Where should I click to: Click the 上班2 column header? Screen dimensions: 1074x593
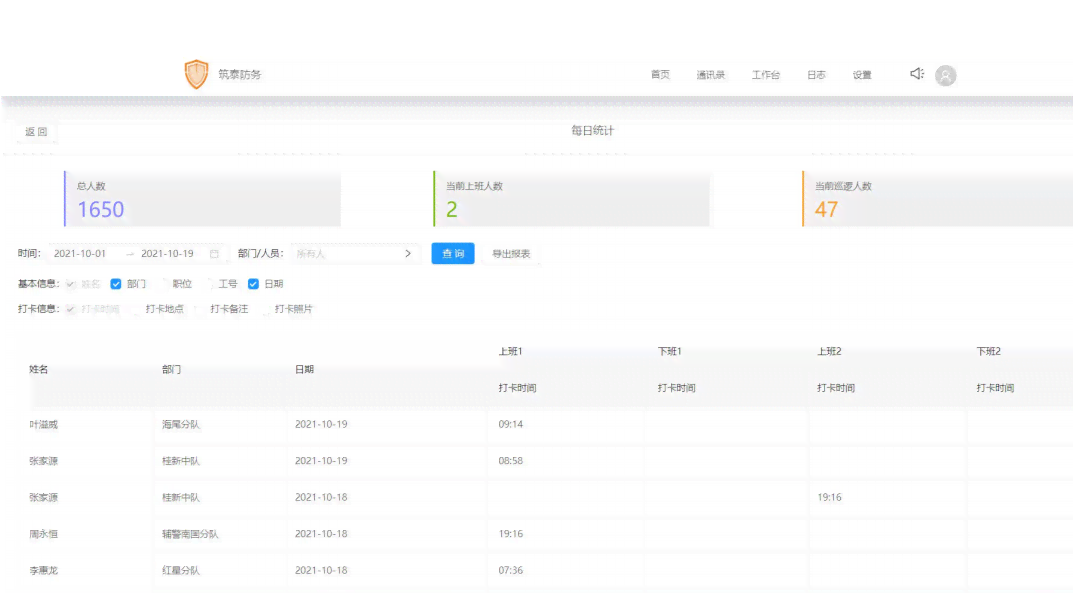[x=829, y=351]
